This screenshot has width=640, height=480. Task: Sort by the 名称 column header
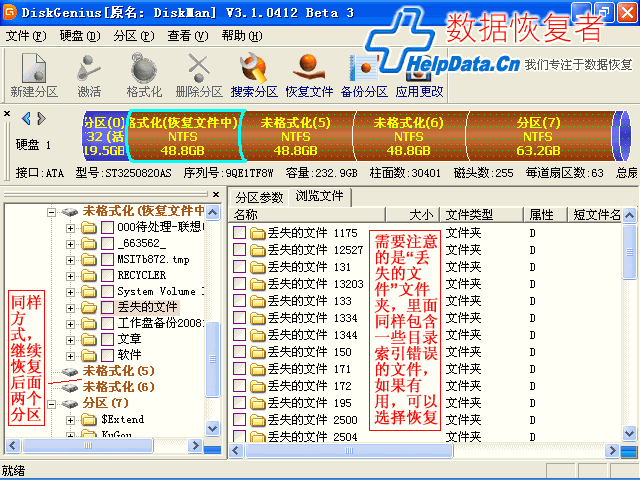[x=307, y=215]
